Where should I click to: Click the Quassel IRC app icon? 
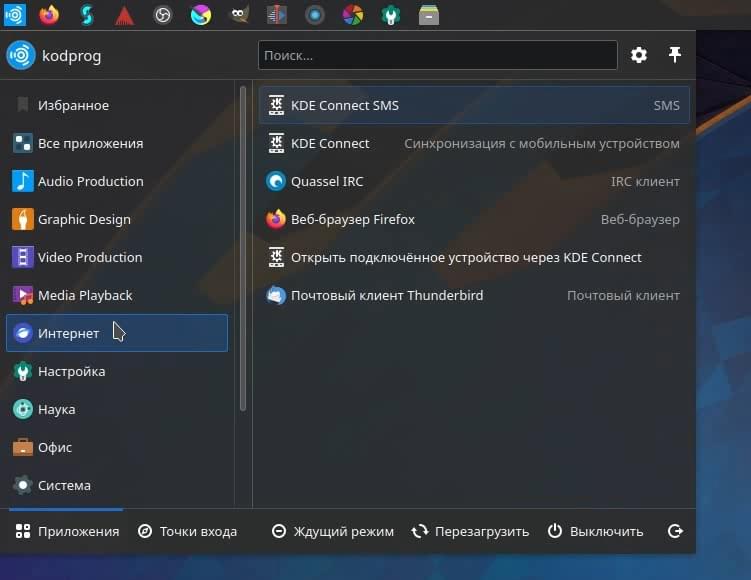pyautogui.click(x=276, y=181)
